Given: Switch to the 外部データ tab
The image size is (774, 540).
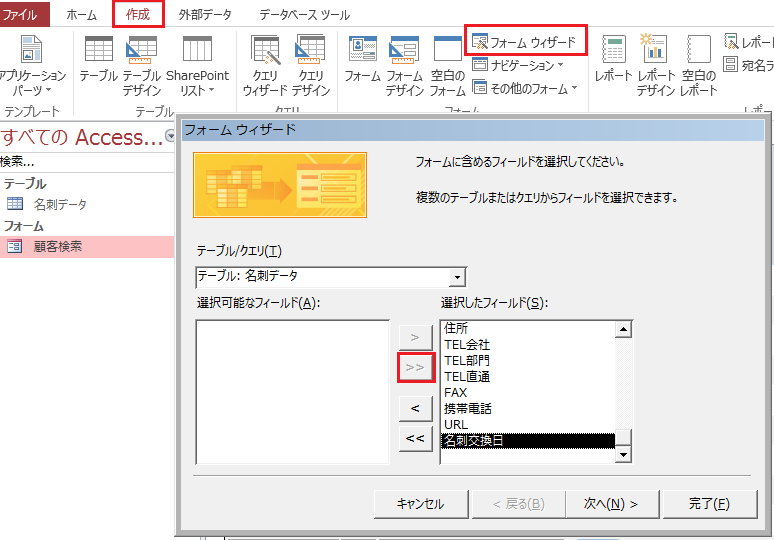Looking at the screenshot, I should tap(204, 15).
